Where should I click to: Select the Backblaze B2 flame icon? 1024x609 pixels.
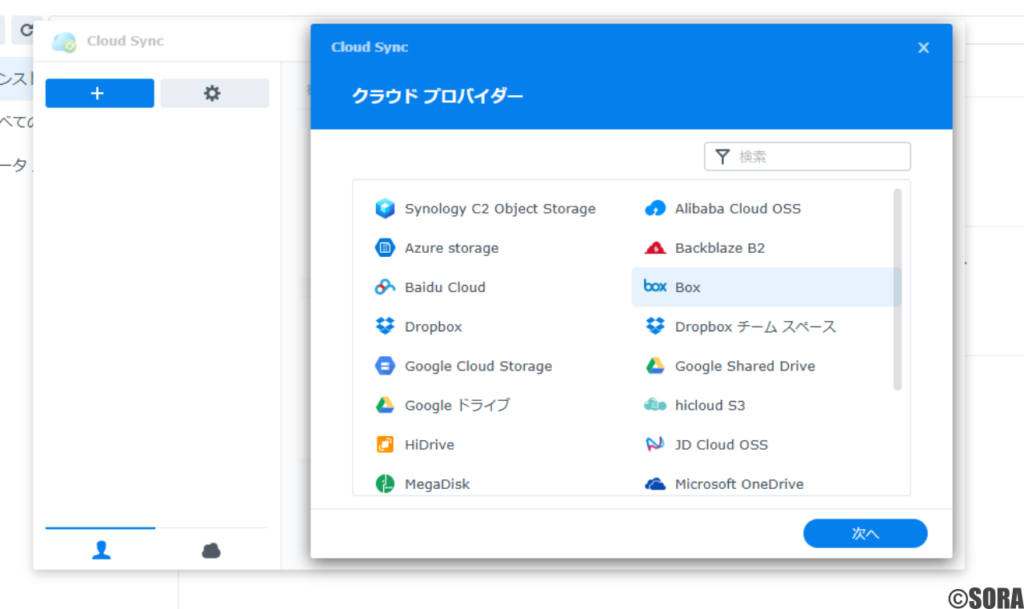[655, 248]
